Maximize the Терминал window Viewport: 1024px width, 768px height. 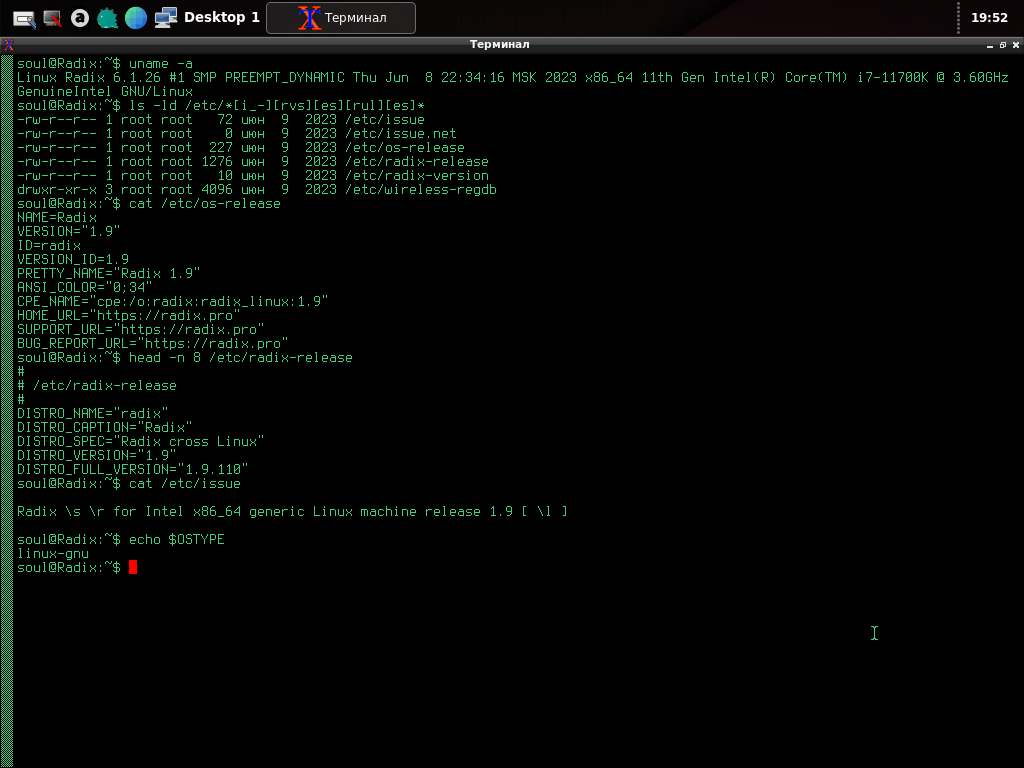(x=1002, y=45)
